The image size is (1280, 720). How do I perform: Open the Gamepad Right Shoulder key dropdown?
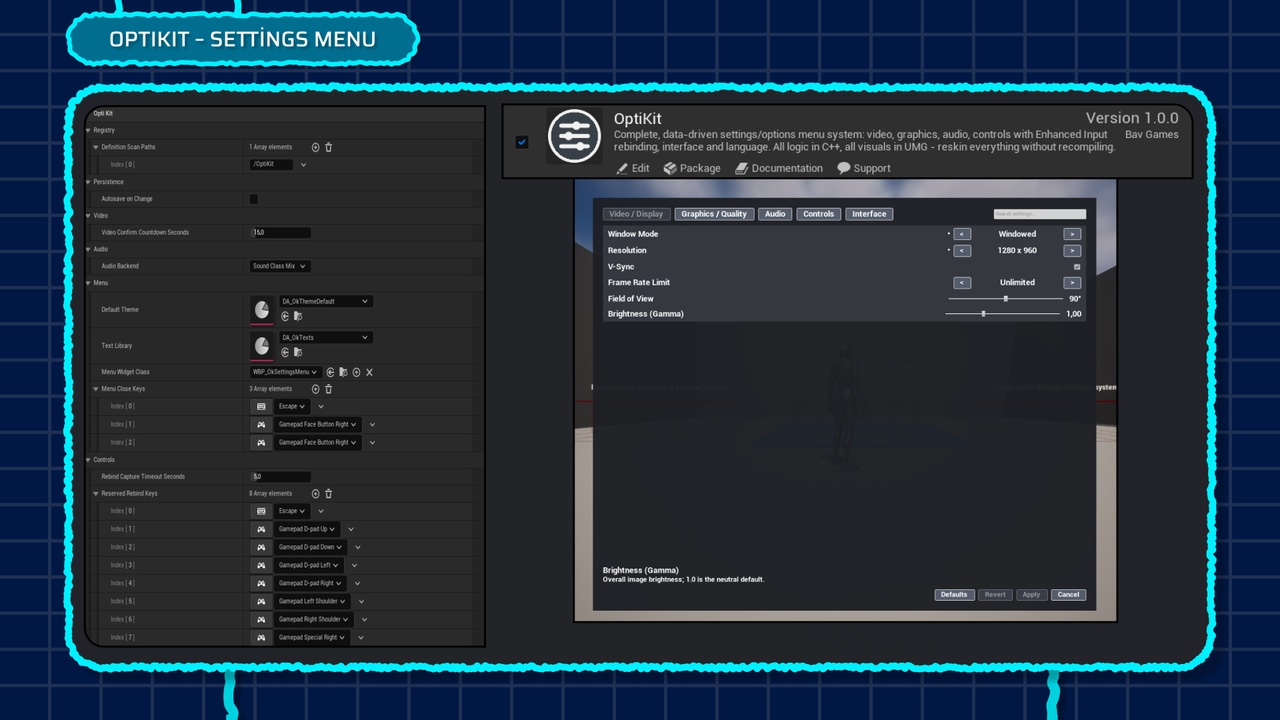312,619
